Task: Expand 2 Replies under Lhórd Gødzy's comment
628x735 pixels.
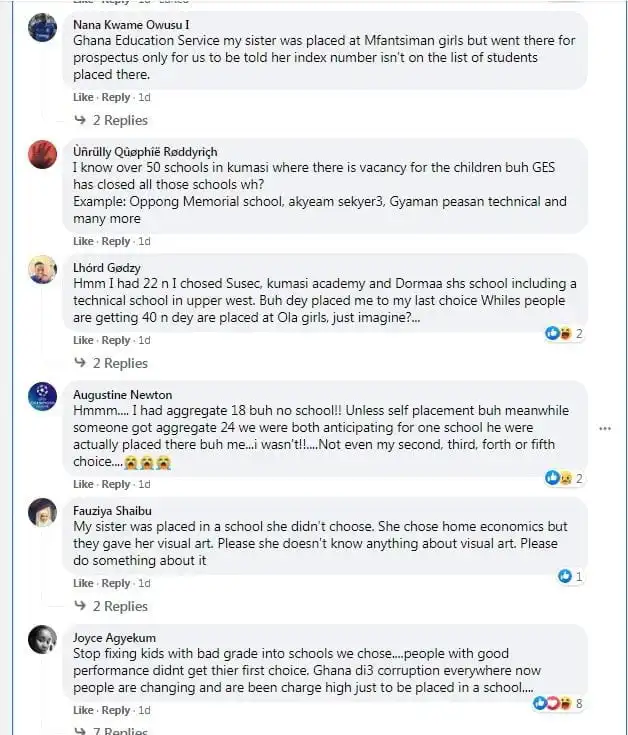Action: click(118, 363)
